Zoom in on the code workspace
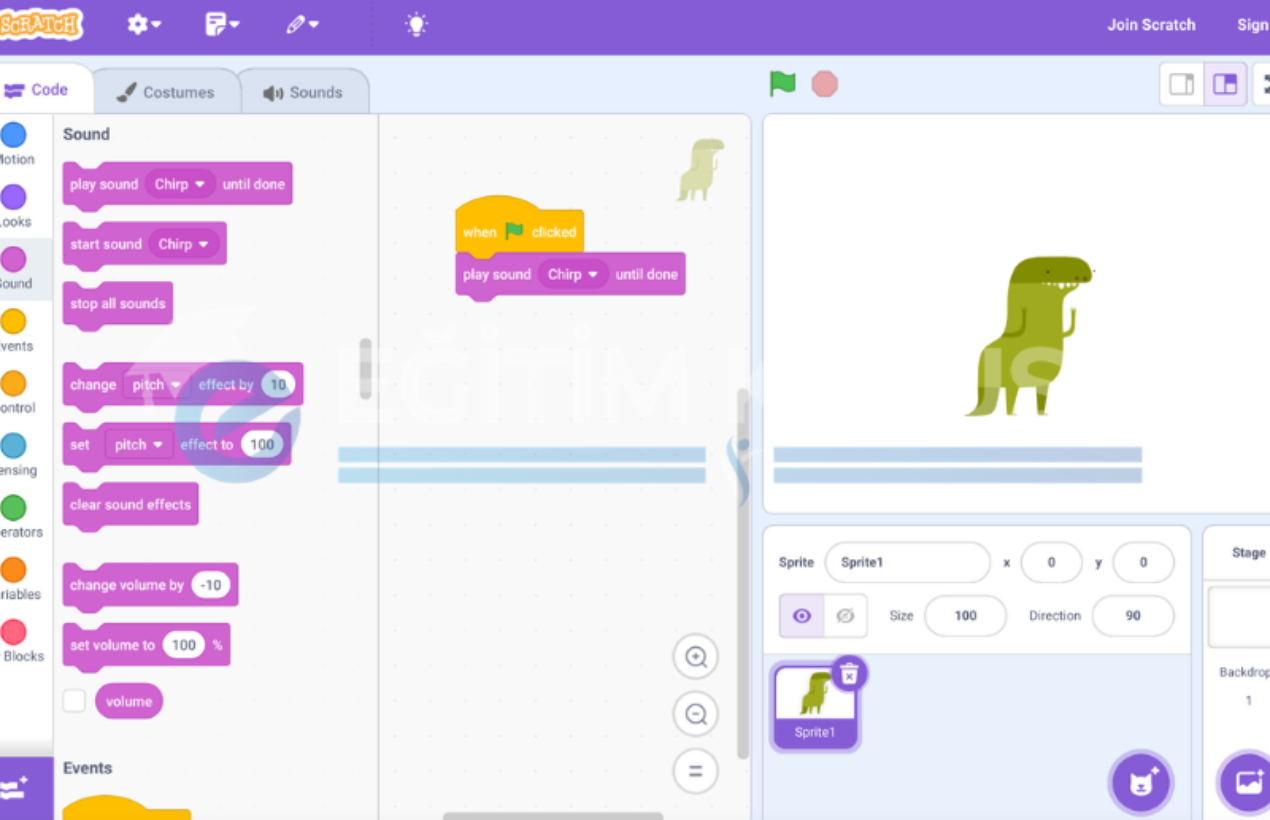Image resolution: width=1270 pixels, height=820 pixels. click(695, 657)
